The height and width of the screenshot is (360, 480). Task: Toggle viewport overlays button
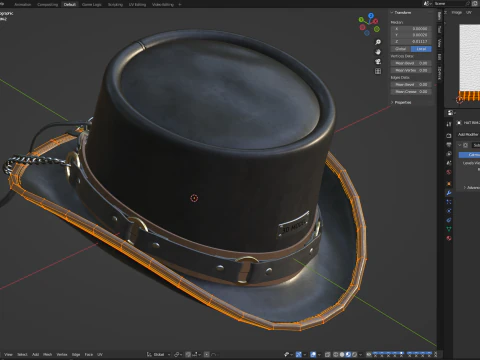[x=313, y=354]
